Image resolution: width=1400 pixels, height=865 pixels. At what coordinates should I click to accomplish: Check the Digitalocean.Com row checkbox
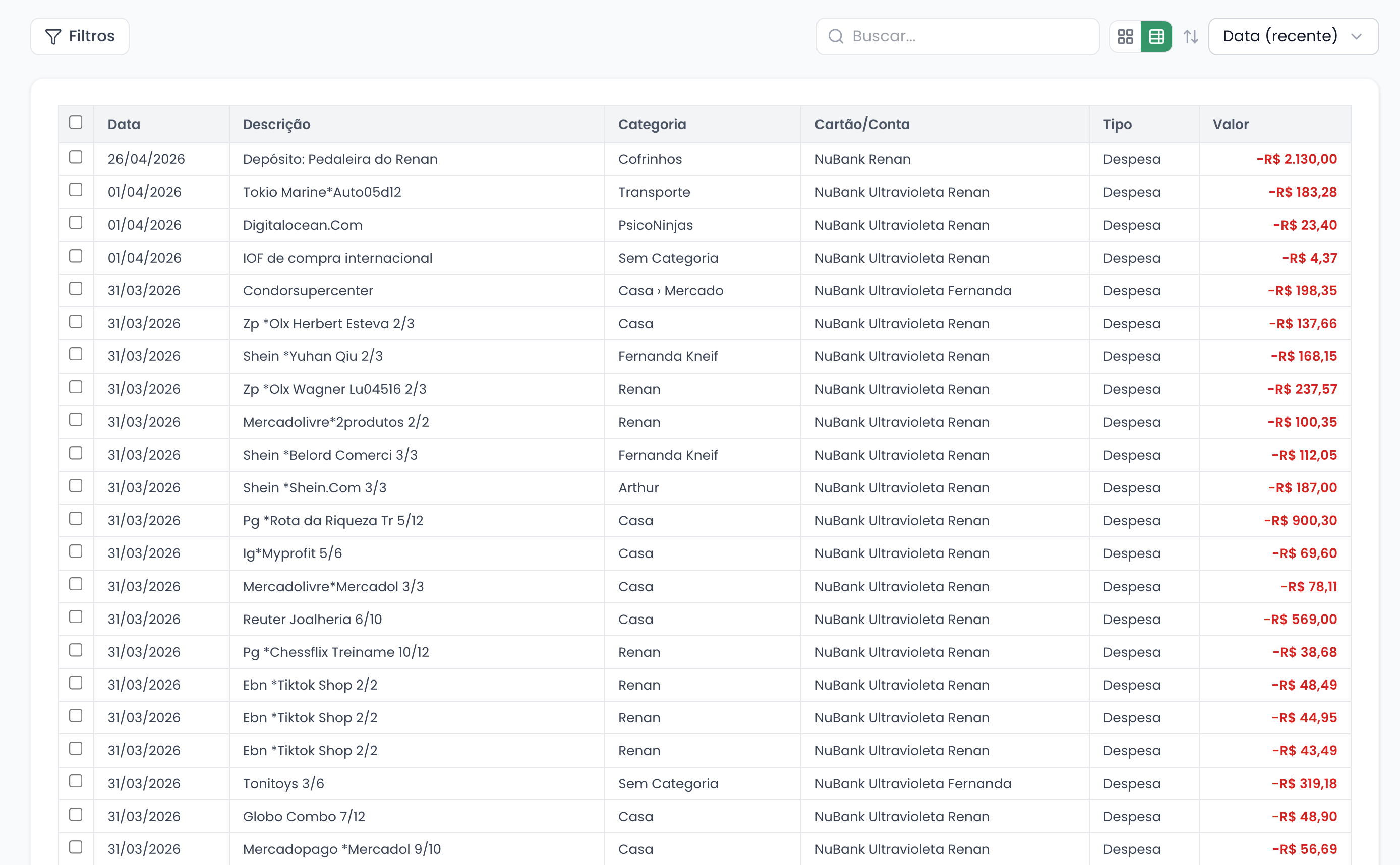(x=76, y=222)
